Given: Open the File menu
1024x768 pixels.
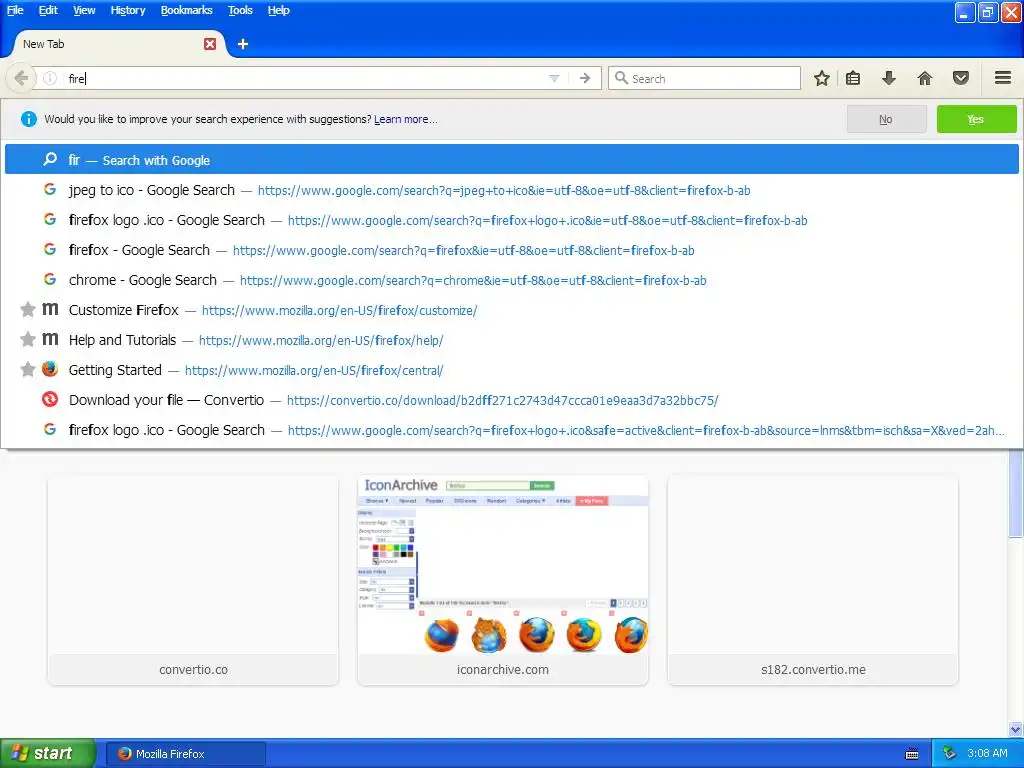Looking at the screenshot, I should pos(15,10).
